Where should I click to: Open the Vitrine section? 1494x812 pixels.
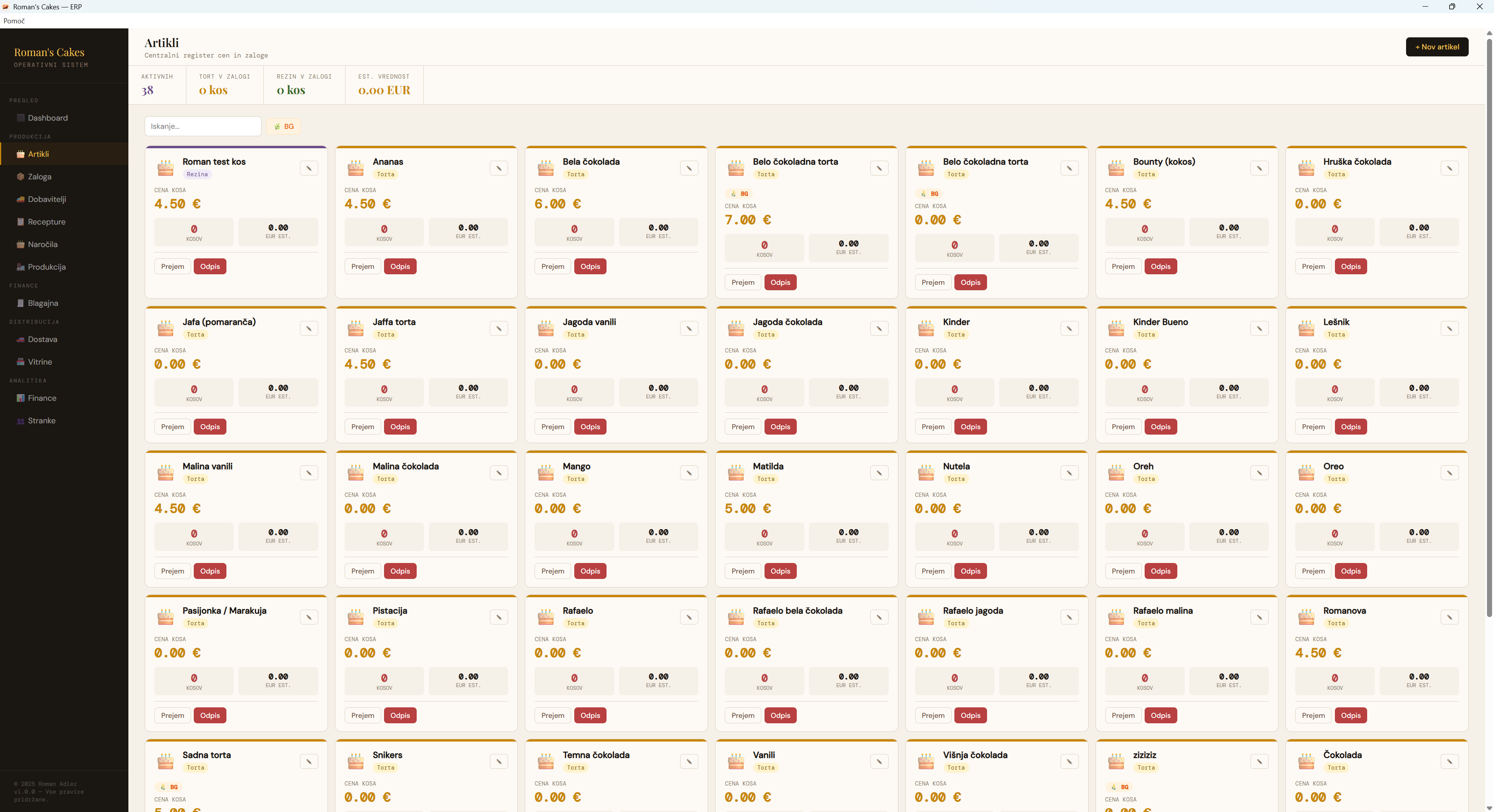coord(64,362)
